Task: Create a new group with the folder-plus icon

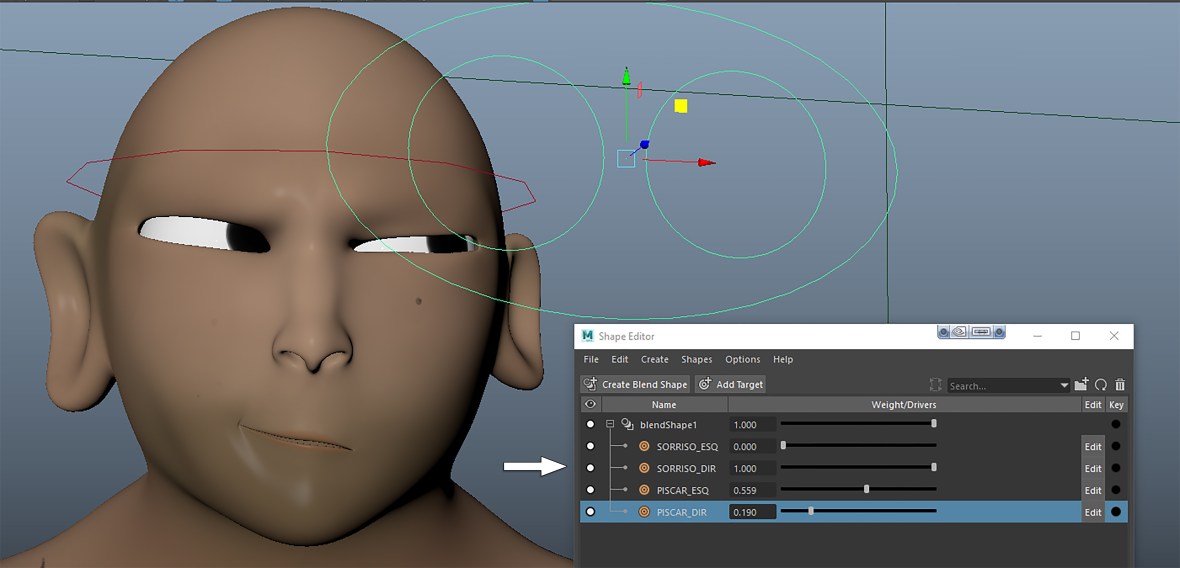Action: 1082,385
